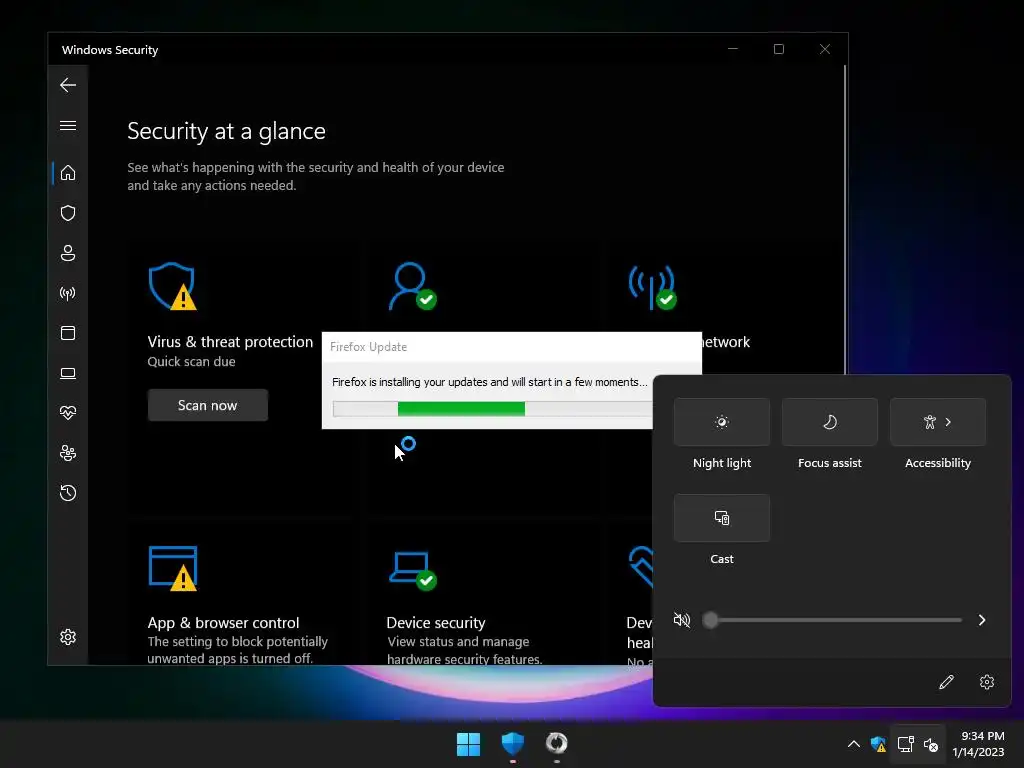Screen dimensions: 1024x768
Task: Click the muted speaker tray icon
Action: 931,744
